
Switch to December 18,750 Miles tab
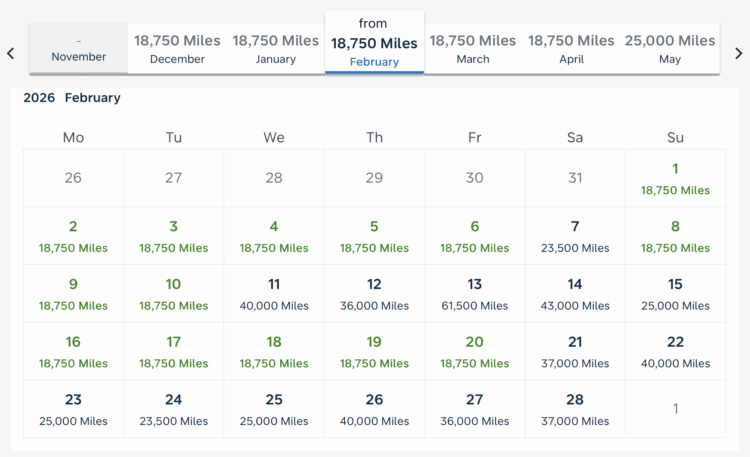177,48
